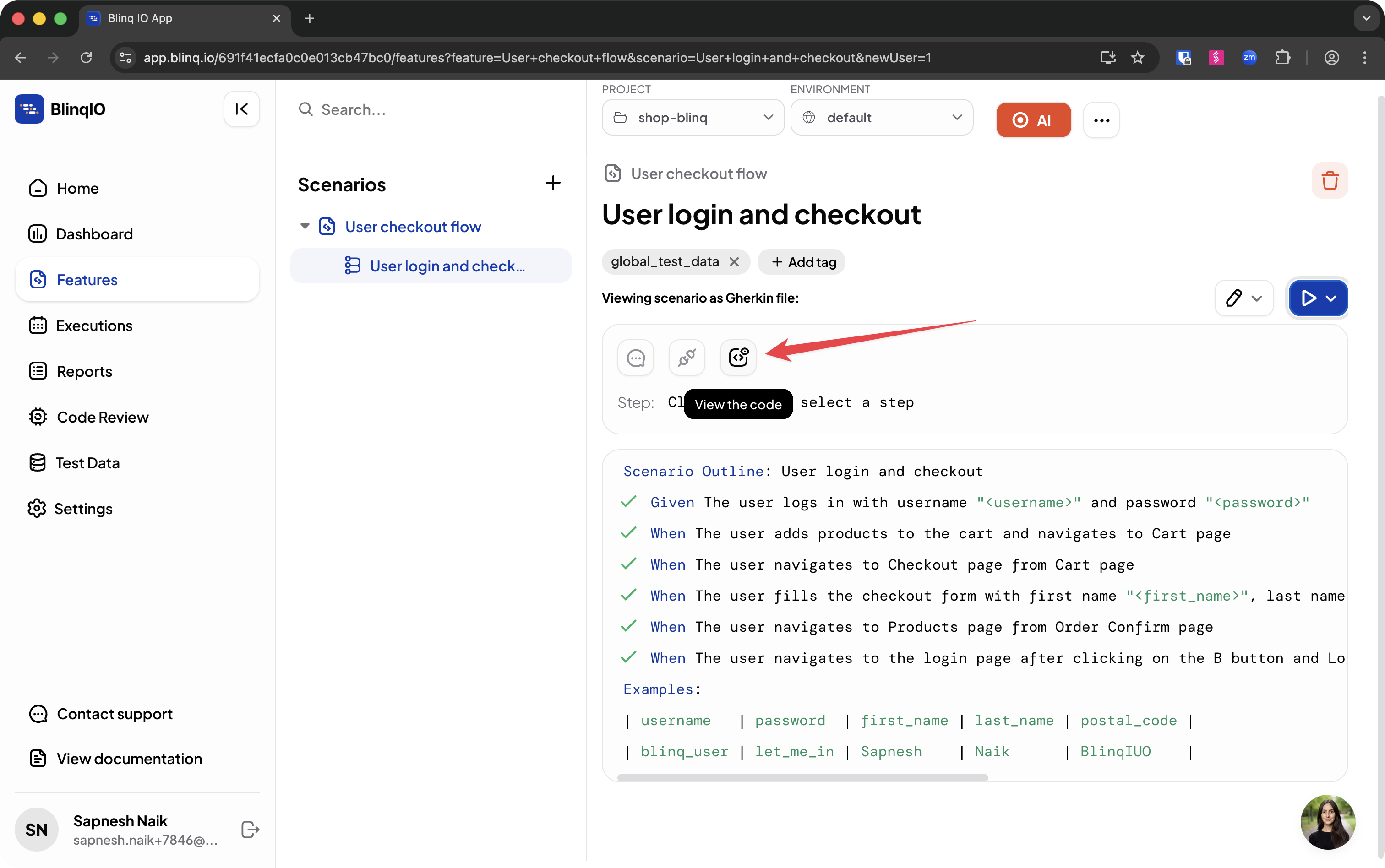Image resolution: width=1385 pixels, height=868 pixels.
Task: Start recording with the AI button
Action: coord(1033,120)
